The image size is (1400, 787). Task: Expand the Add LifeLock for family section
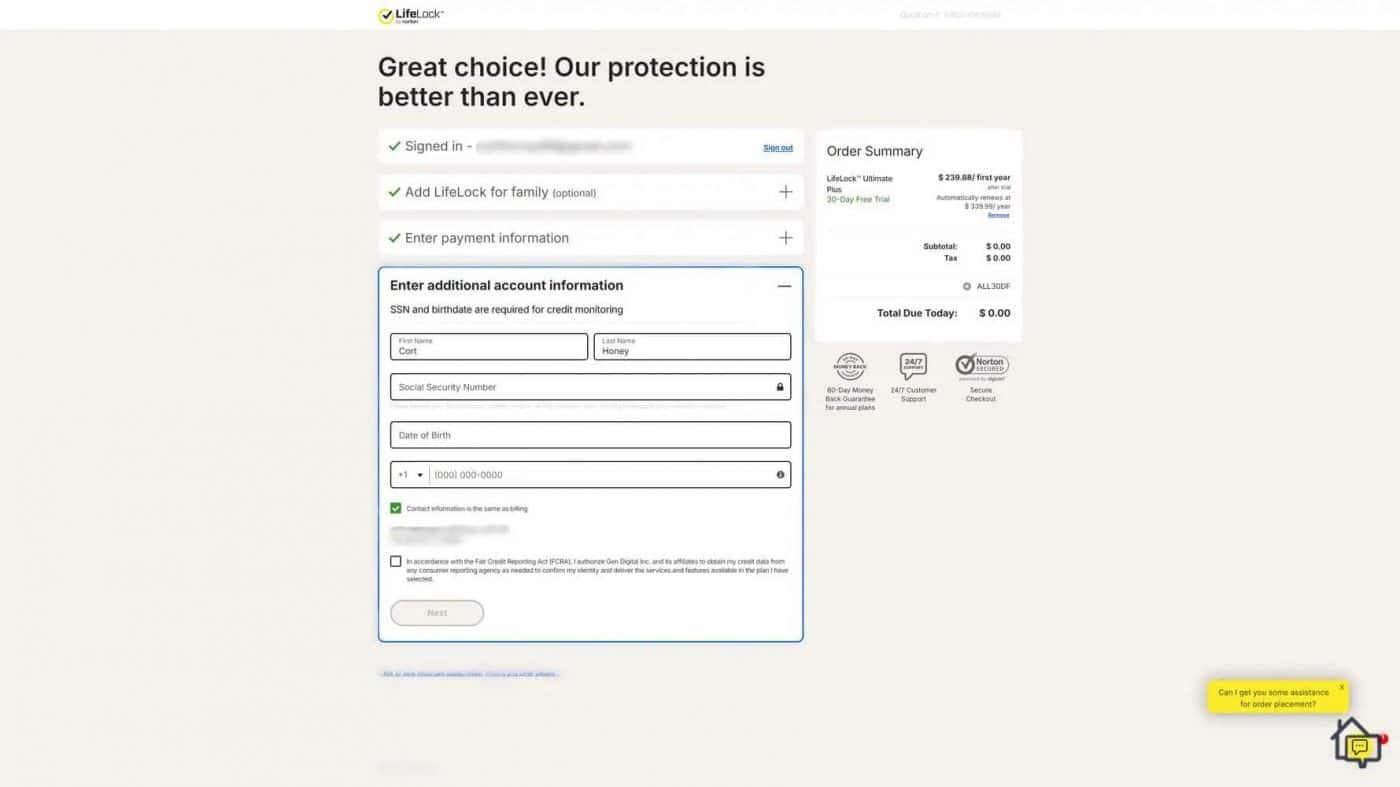pos(786,192)
